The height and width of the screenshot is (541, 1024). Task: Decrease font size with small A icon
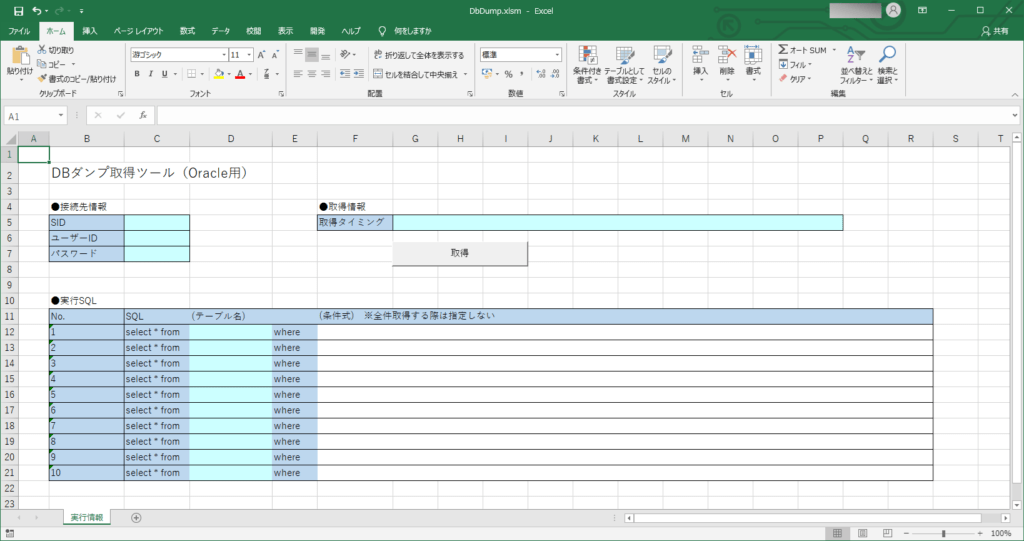click(275, 55)
